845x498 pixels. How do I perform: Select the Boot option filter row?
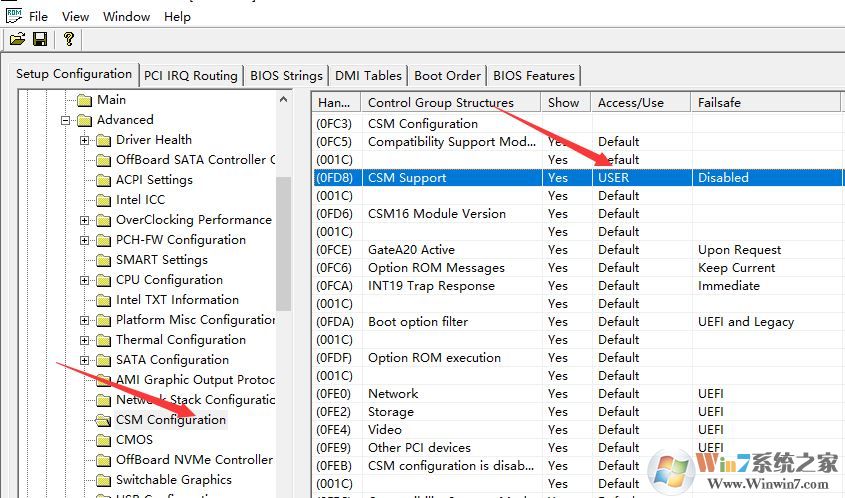click(418, 322)
